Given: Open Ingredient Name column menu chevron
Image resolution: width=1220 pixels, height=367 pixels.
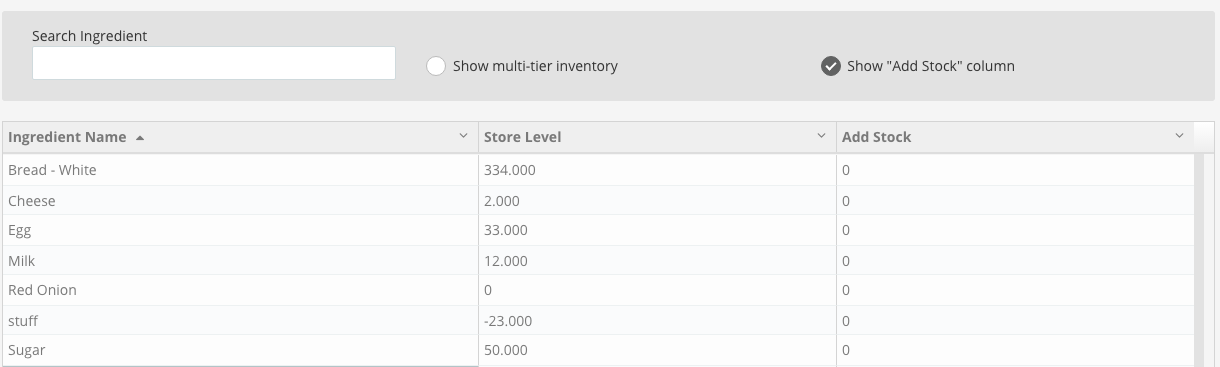Looking at the screenshot, I should (x=463, y=136).
